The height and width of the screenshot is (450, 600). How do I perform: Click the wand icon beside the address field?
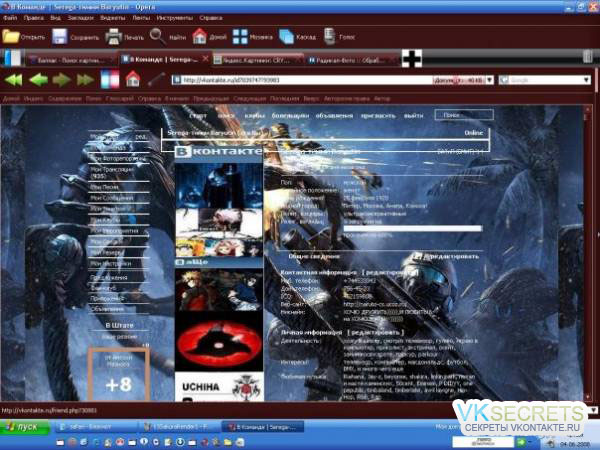click(157, 79)
